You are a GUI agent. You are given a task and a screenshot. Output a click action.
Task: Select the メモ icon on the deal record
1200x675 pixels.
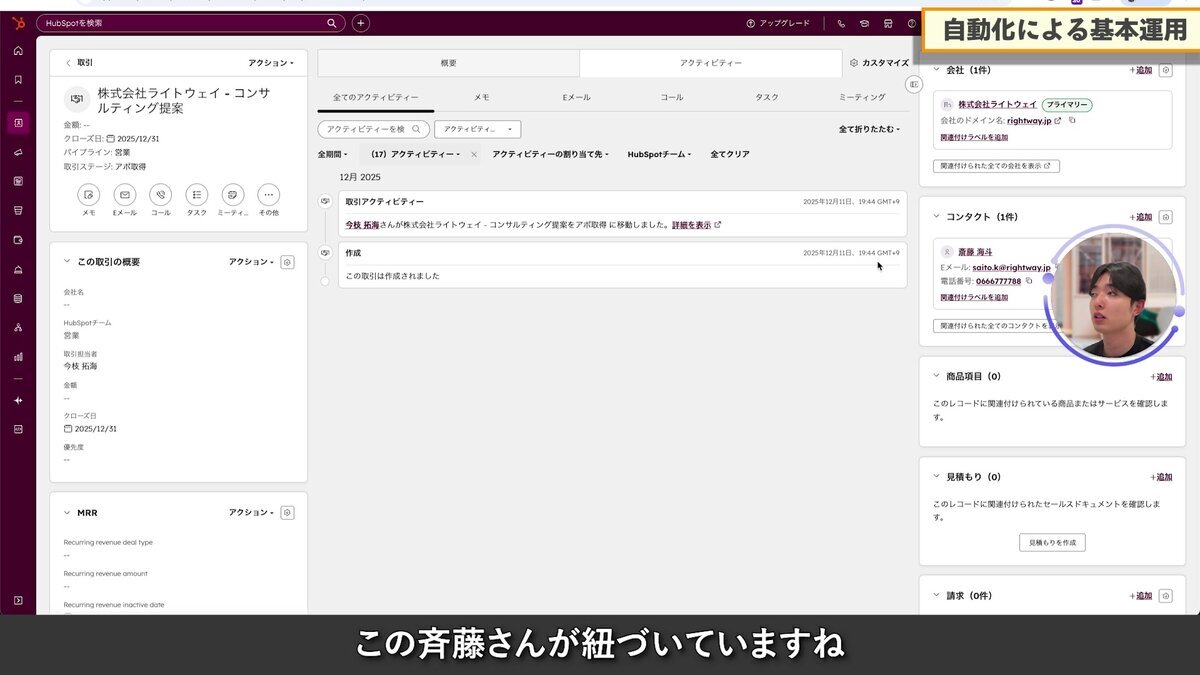(x=90, y=197)
